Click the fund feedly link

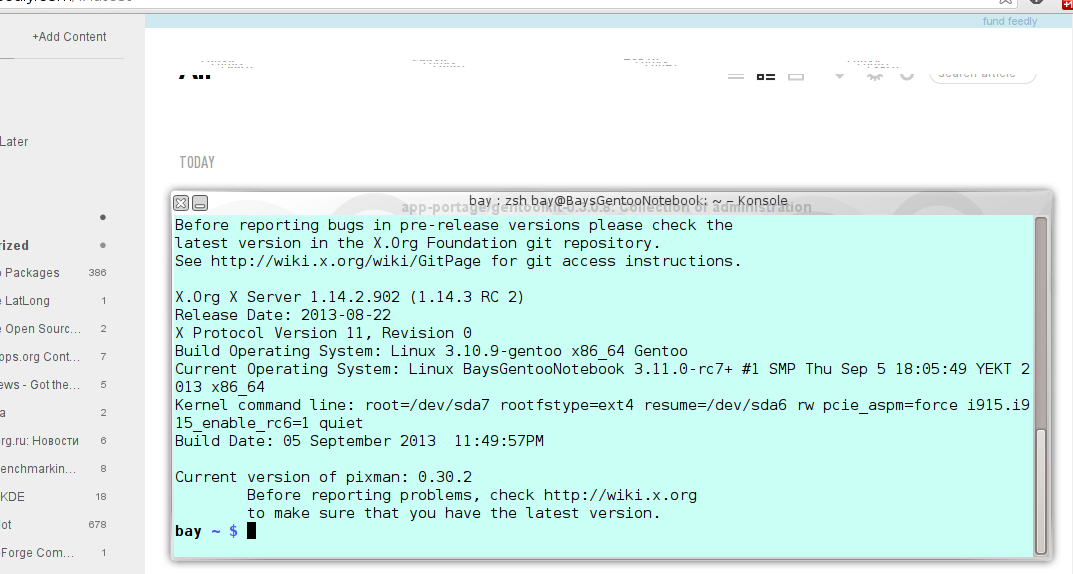tap(1009, 21)
